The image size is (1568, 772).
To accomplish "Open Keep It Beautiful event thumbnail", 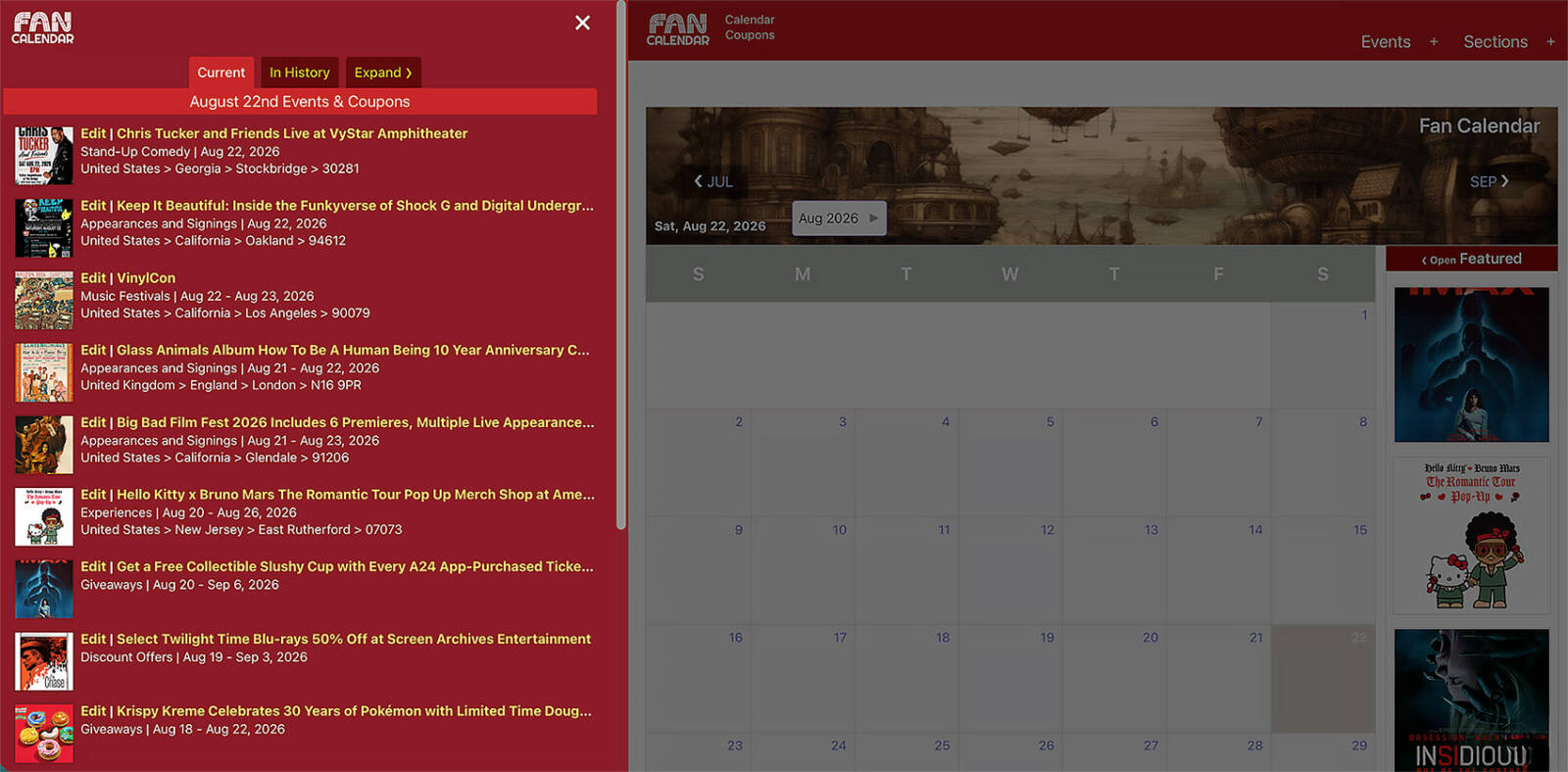I will [x=44, y=228].
